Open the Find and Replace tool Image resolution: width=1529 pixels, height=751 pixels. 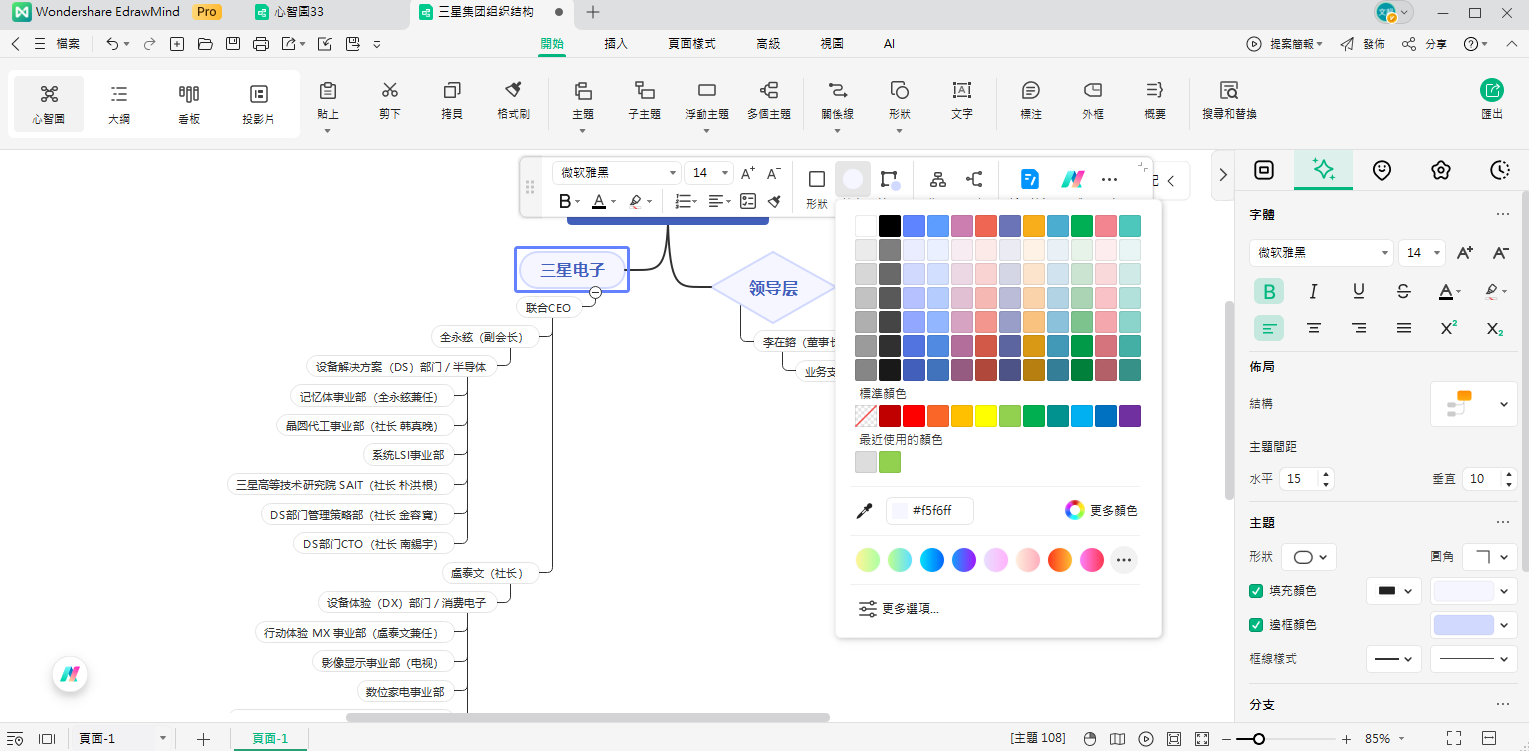(1229, 92)
